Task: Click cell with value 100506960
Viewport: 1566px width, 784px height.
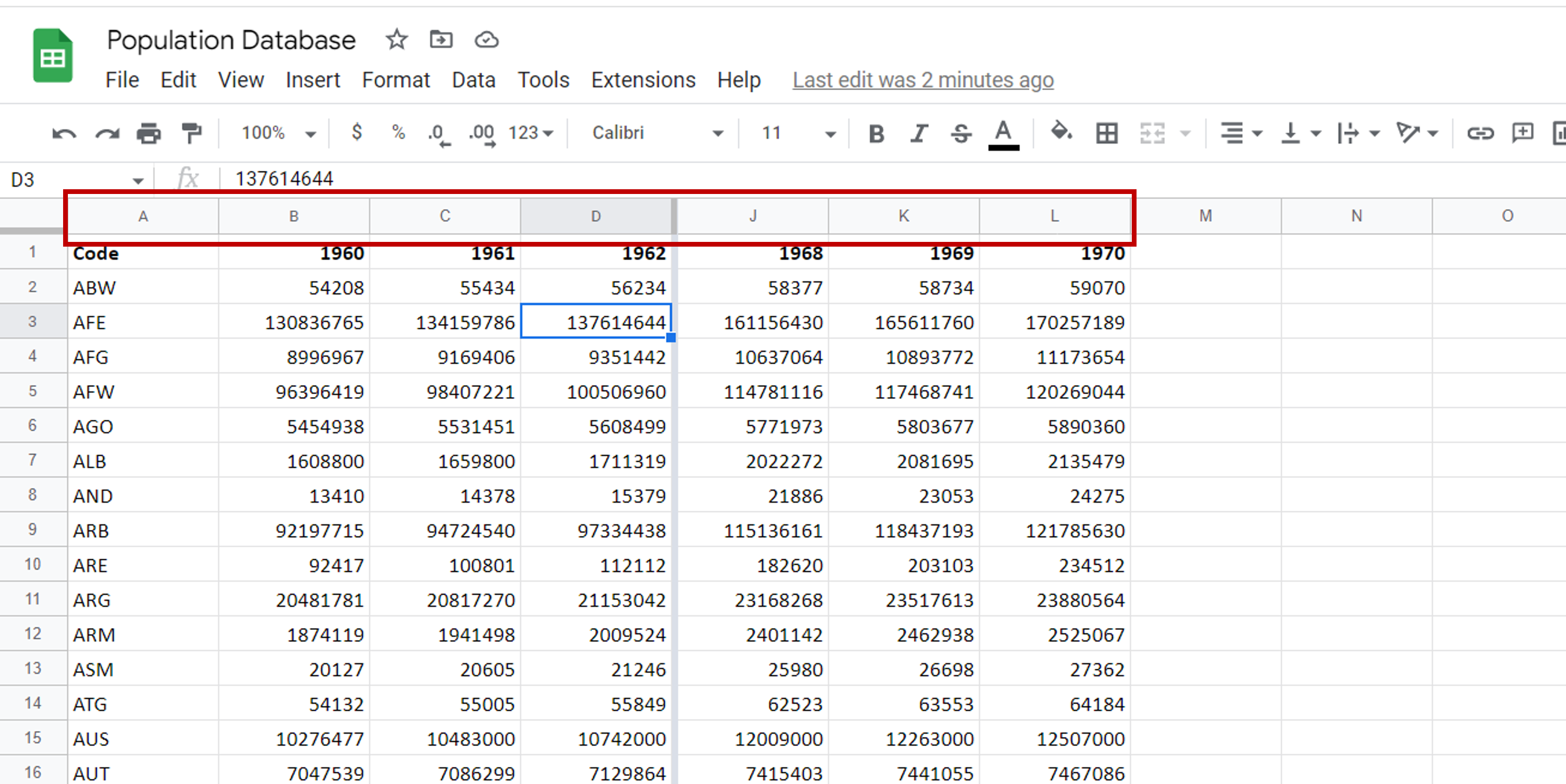Action: [596, 391]
